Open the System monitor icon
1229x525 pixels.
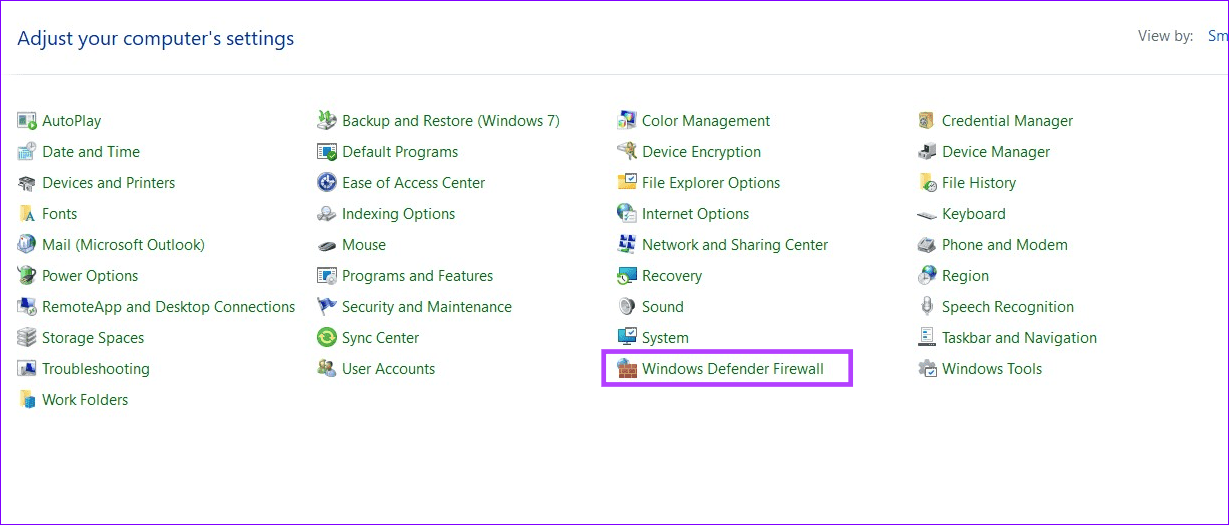click(627, 338)
